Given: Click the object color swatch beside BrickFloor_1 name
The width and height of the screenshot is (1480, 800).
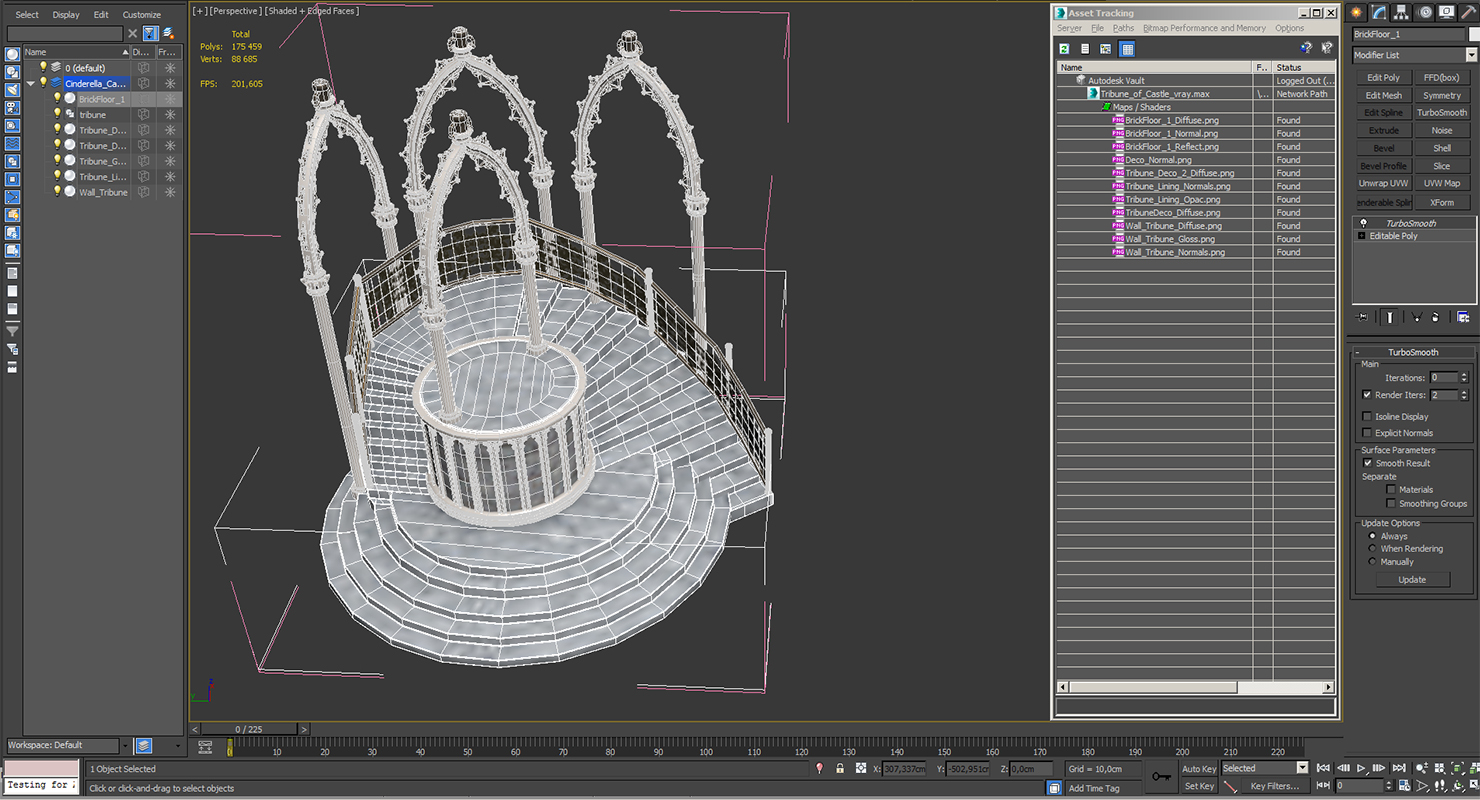Looking at the screenshot, I should [x=1474, y=34].
